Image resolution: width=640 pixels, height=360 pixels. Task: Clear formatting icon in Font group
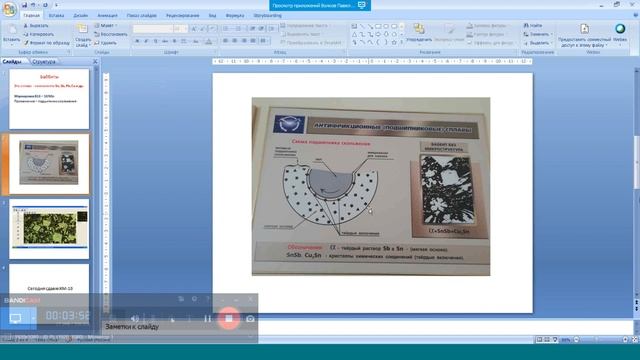coord(213,29)
